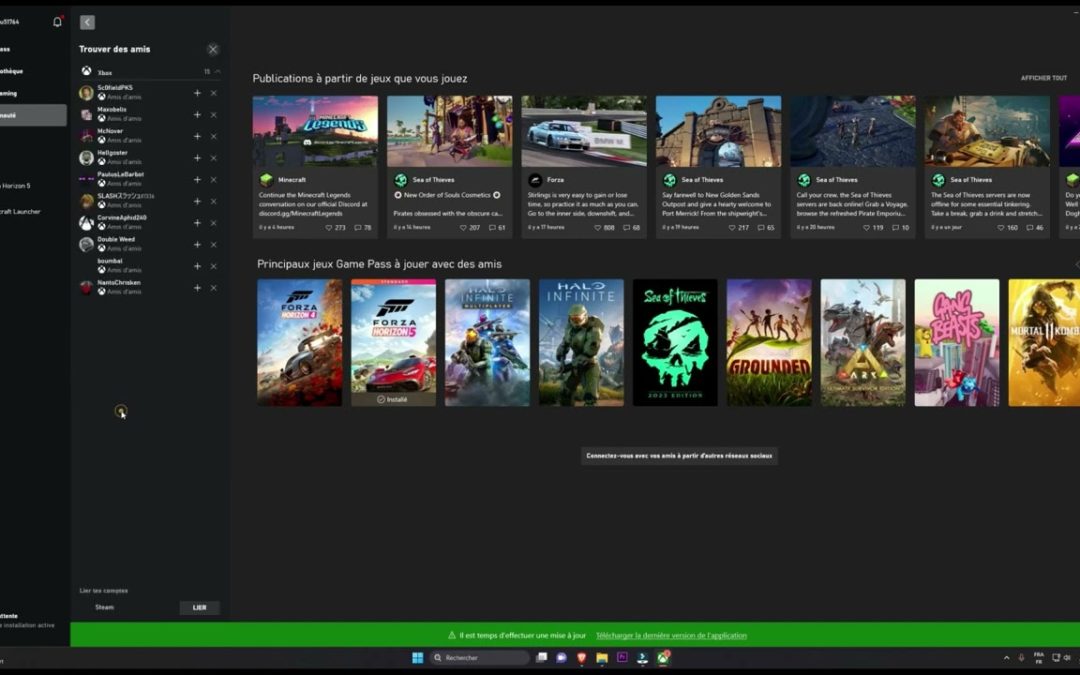The image size is (1080, 675).
Task: Collapse the Xbox friends suggestions section
Action: click(x=217, y=72)
